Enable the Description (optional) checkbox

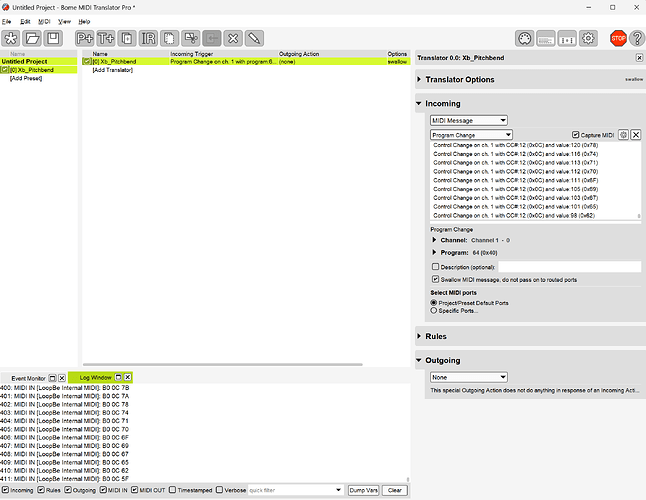(435, 267)
